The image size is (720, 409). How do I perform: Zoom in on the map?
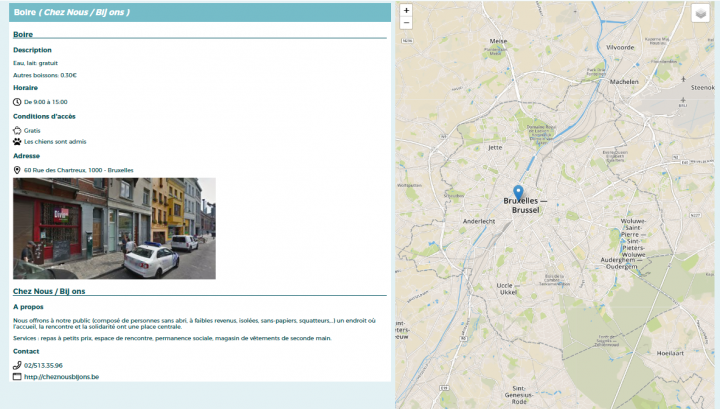pos(406,10)
